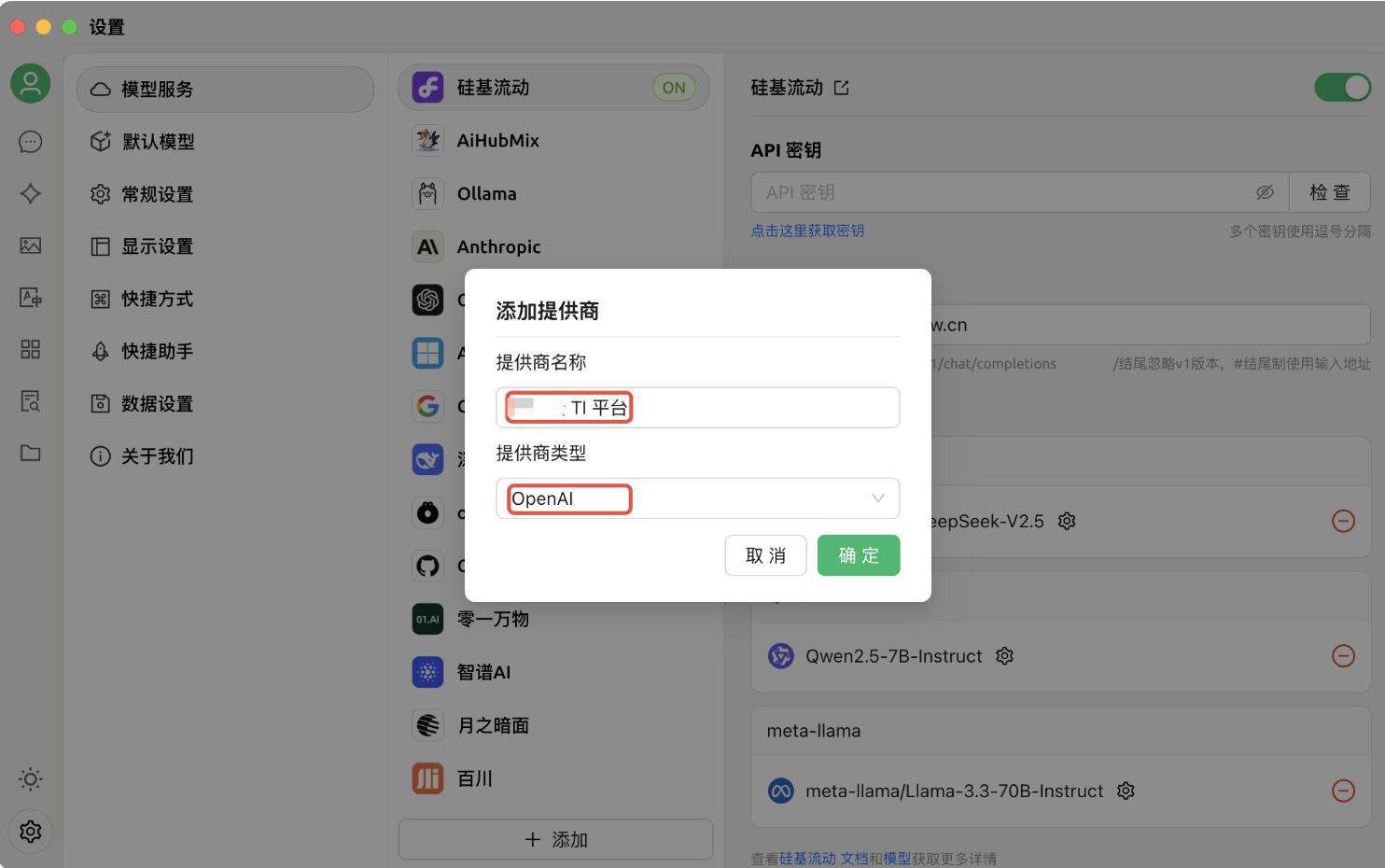Select the 零一万物 provider
Screen dimensions: 1385x868
[x=554, y=619]
